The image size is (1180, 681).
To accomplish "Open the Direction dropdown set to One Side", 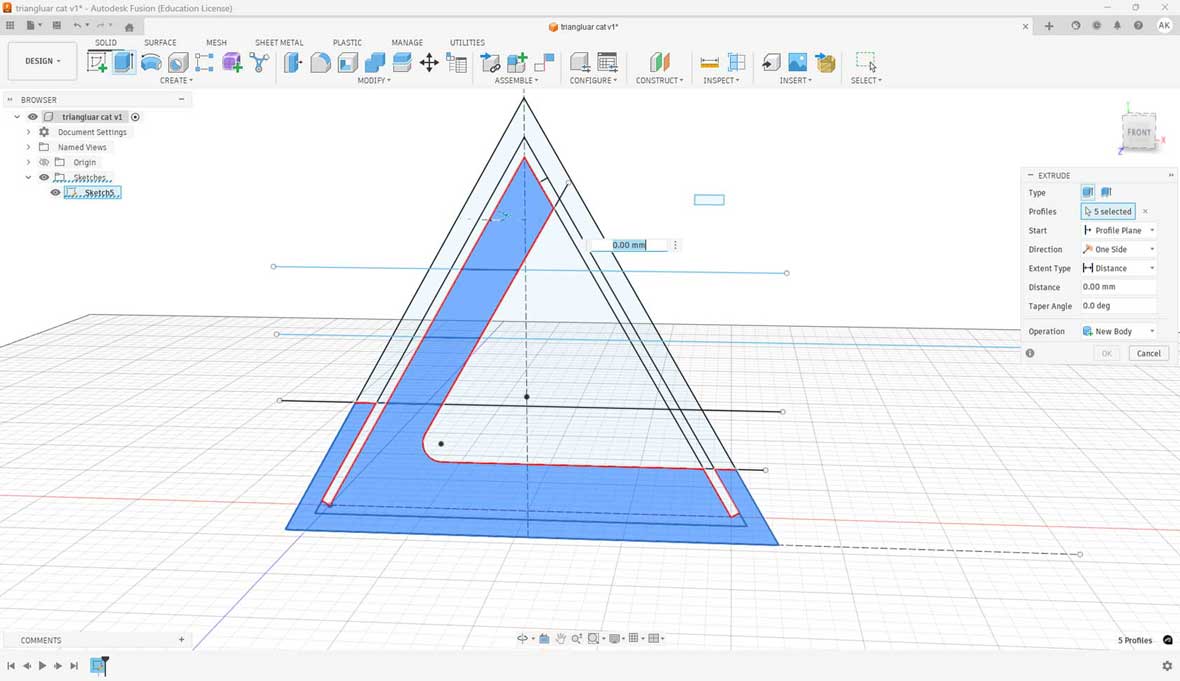I will point(1117,249).
